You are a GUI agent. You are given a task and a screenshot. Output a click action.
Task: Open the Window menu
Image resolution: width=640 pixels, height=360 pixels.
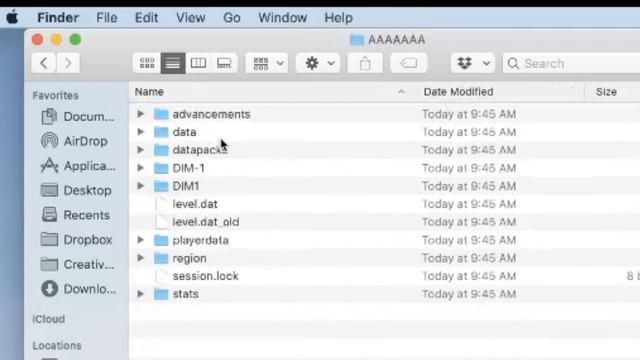(x=282, y=18)
